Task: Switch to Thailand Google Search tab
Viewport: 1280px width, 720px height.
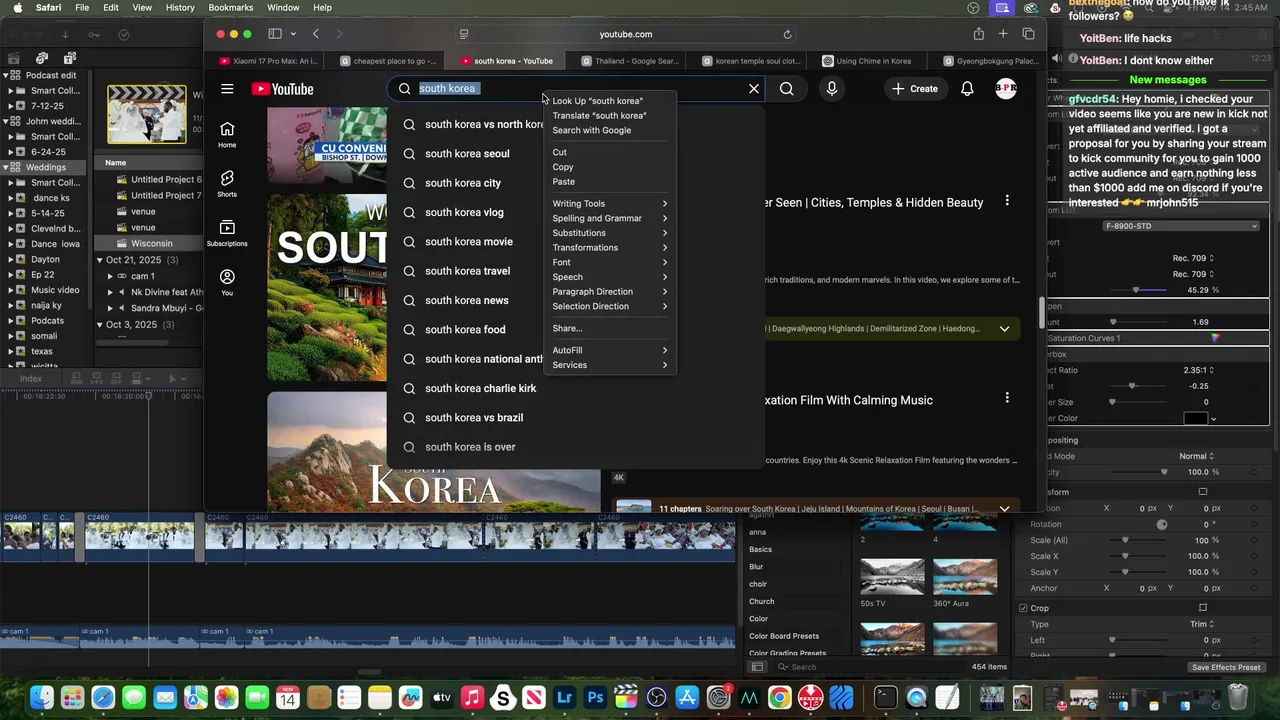Action: [628, 61]
